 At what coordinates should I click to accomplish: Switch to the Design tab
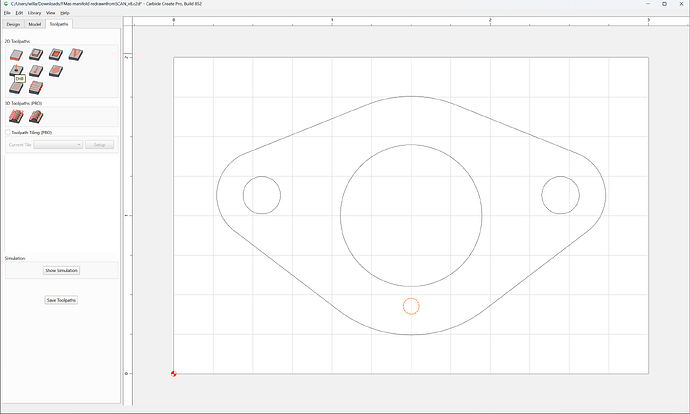[x=13, y=24]
